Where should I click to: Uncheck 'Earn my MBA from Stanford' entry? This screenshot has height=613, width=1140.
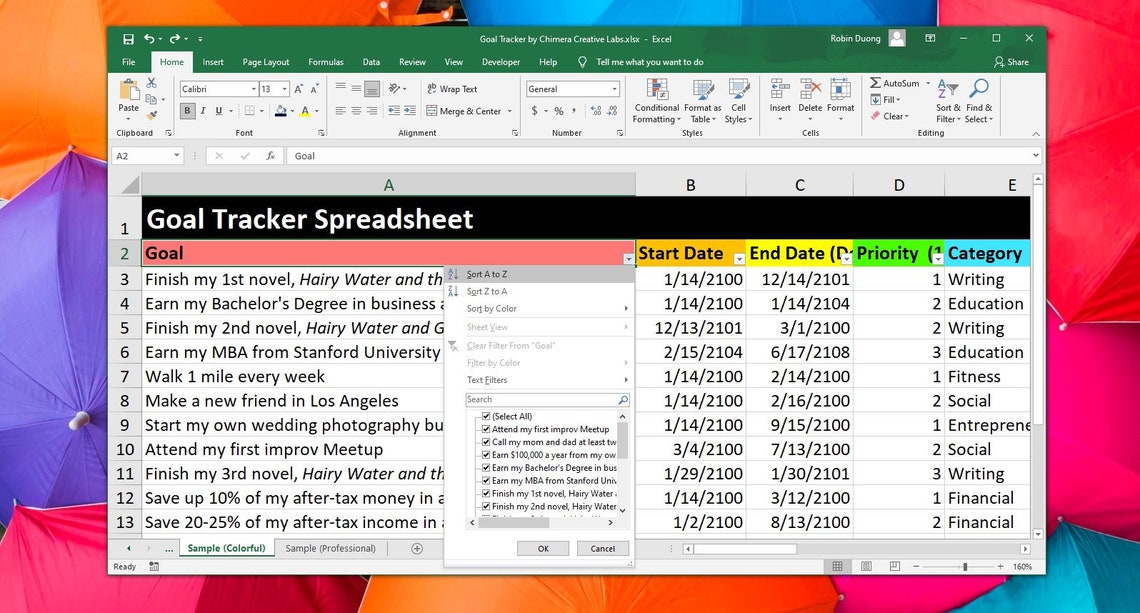[484, 481]
